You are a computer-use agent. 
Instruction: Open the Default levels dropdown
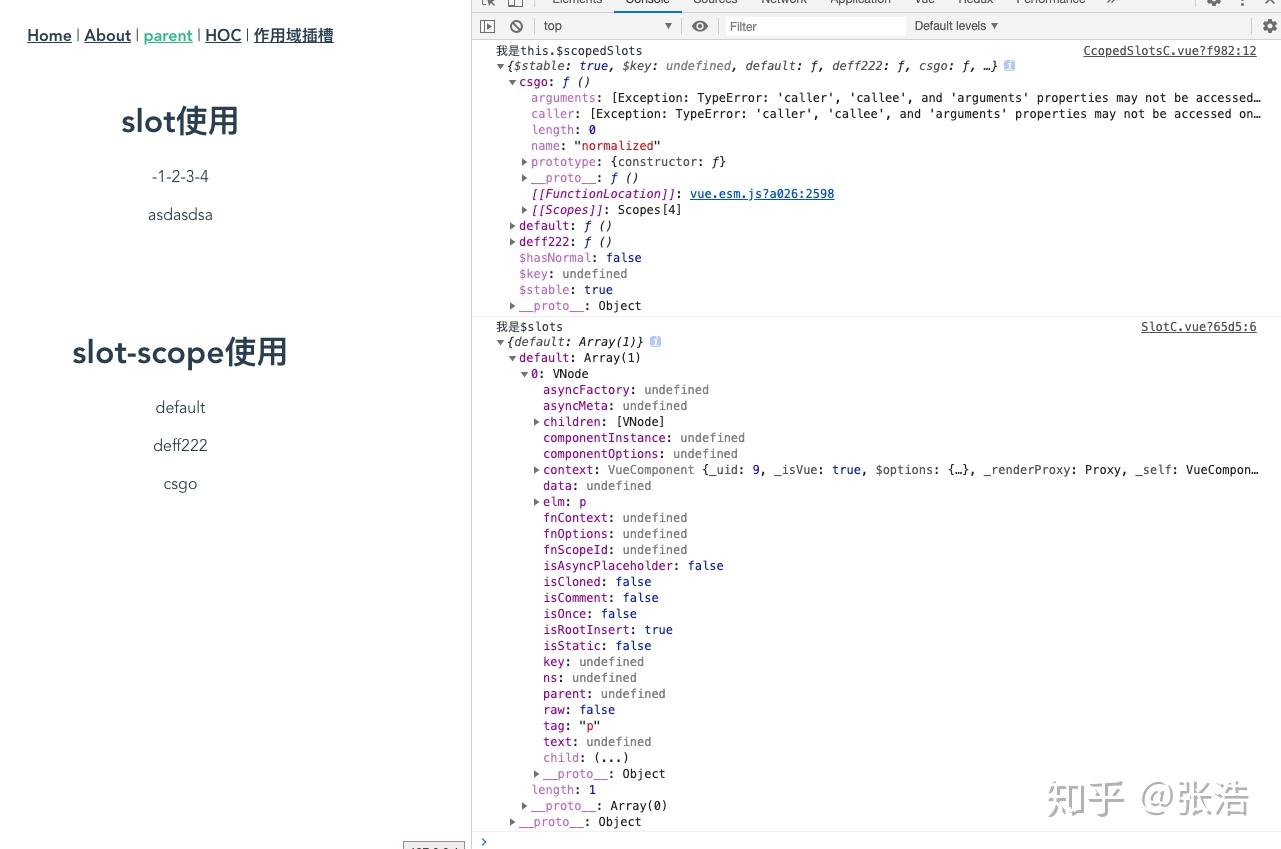pos(954,26)
